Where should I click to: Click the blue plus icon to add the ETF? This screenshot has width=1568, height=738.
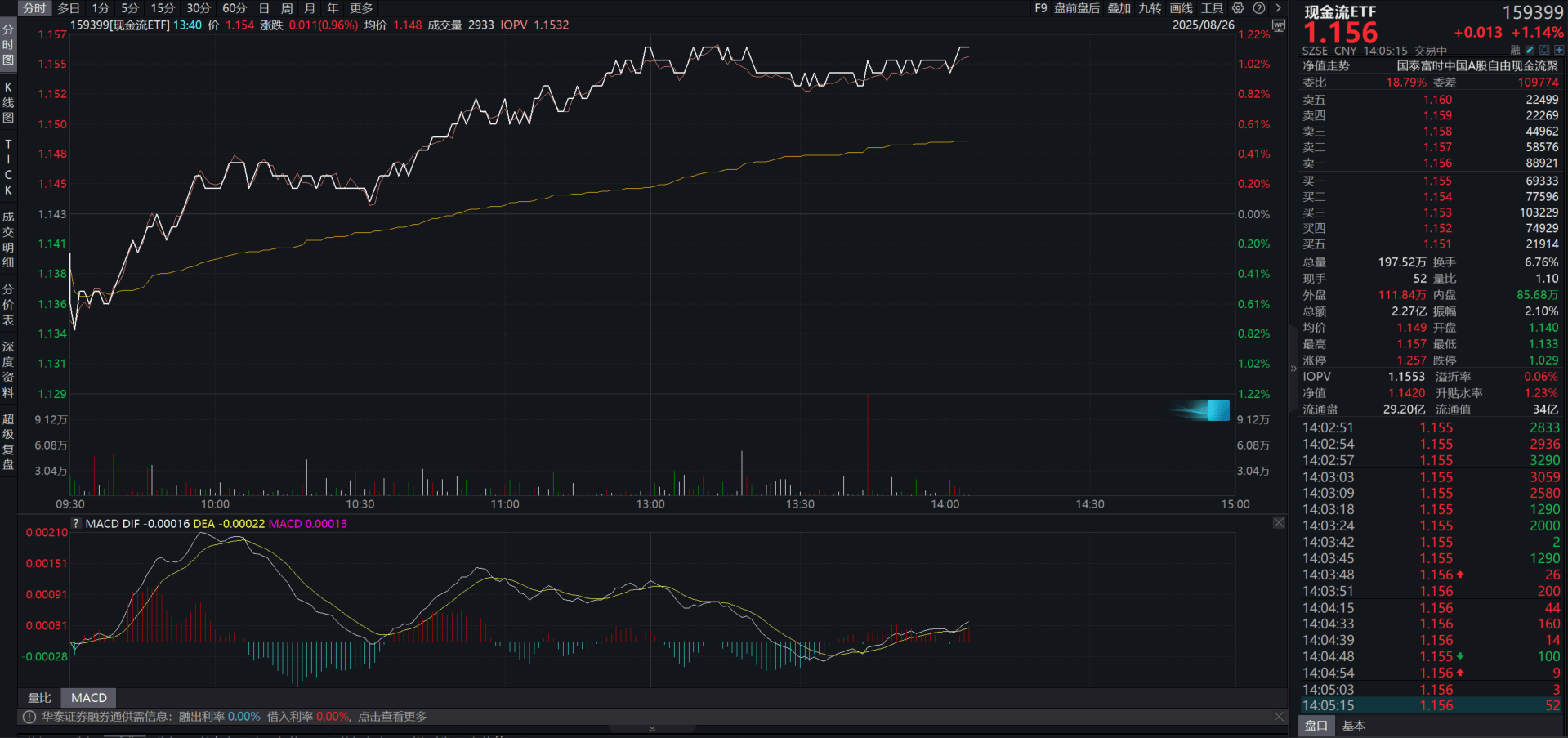[1560, 50]
